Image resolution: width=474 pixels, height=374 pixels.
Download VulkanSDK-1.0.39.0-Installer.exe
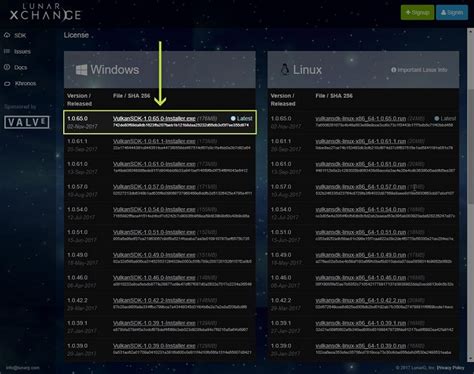(154, 346)
